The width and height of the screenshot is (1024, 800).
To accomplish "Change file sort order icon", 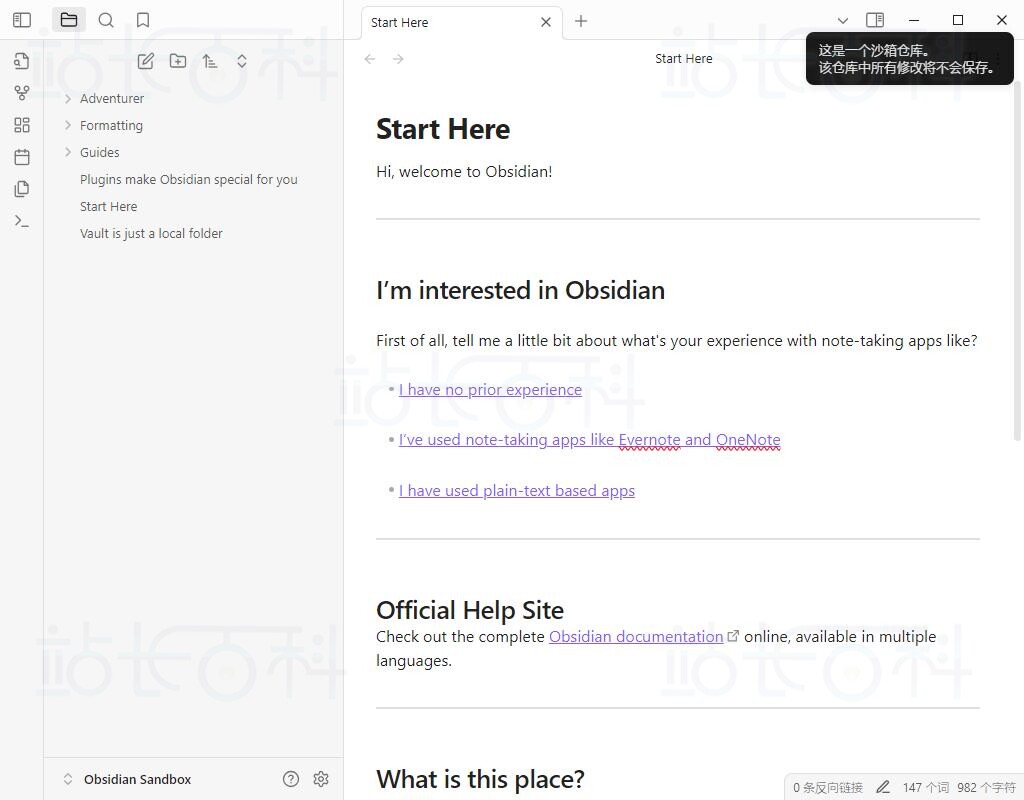I will pos(210,61).
